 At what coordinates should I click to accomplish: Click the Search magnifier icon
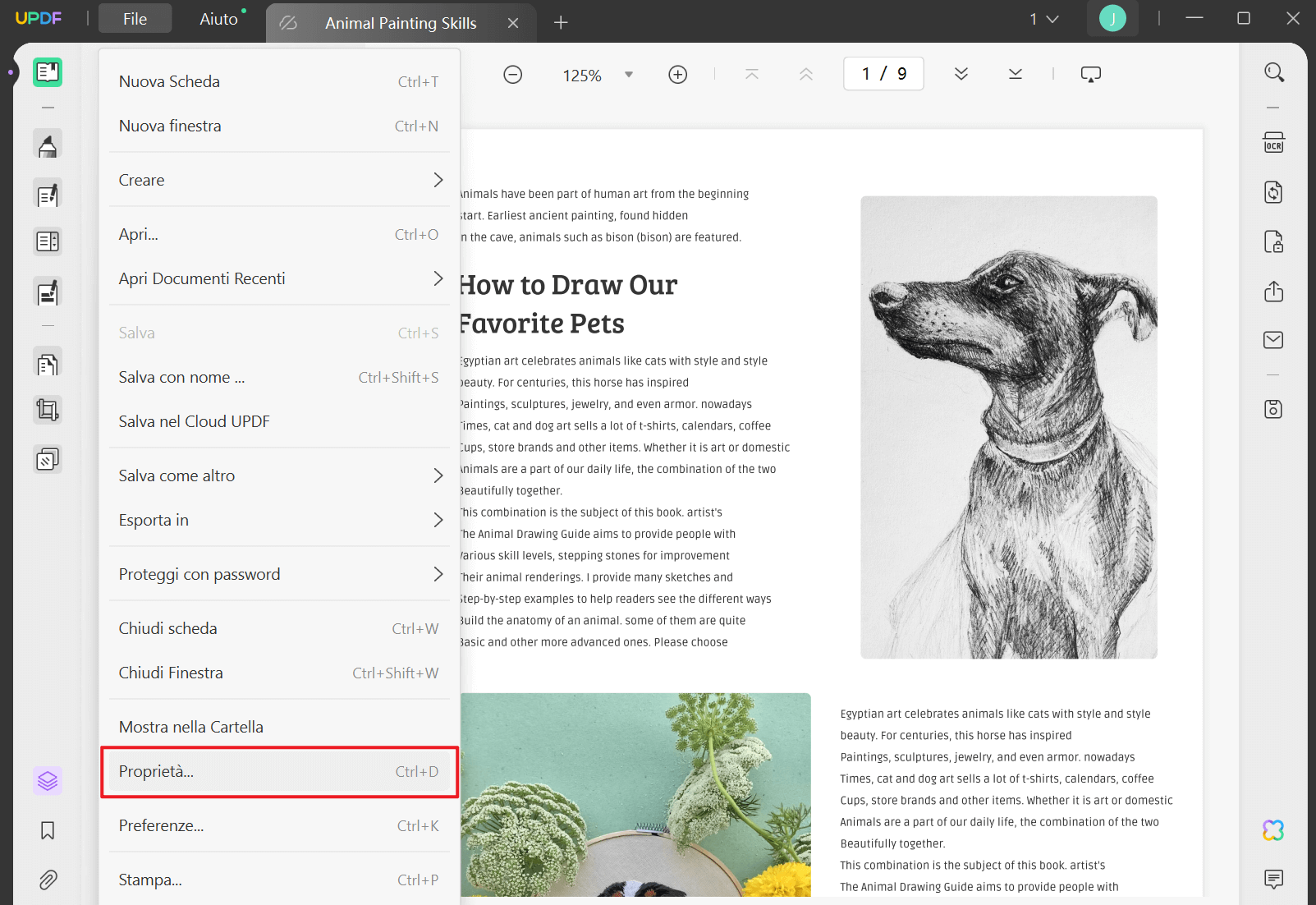[x=1273, y=72]
